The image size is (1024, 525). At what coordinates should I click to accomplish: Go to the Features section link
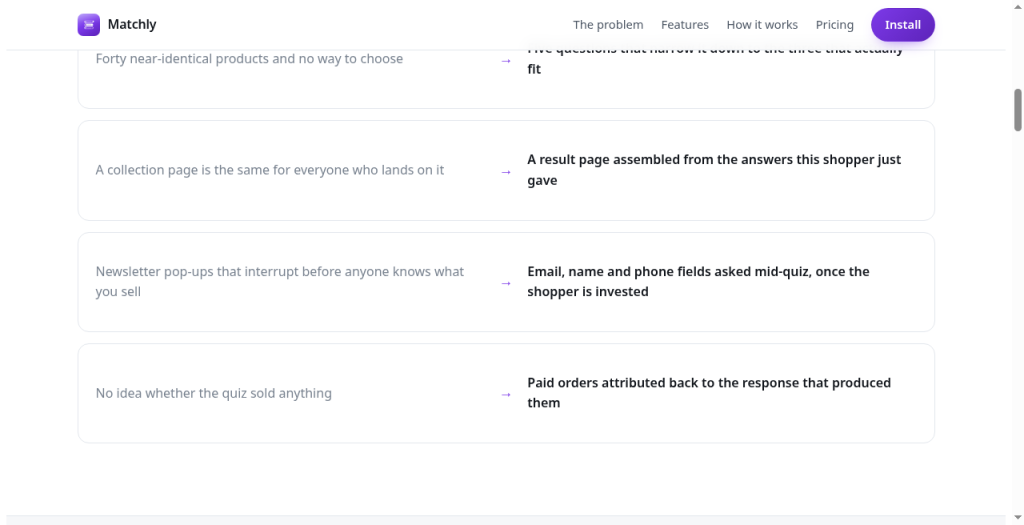[x=684, y=25]
